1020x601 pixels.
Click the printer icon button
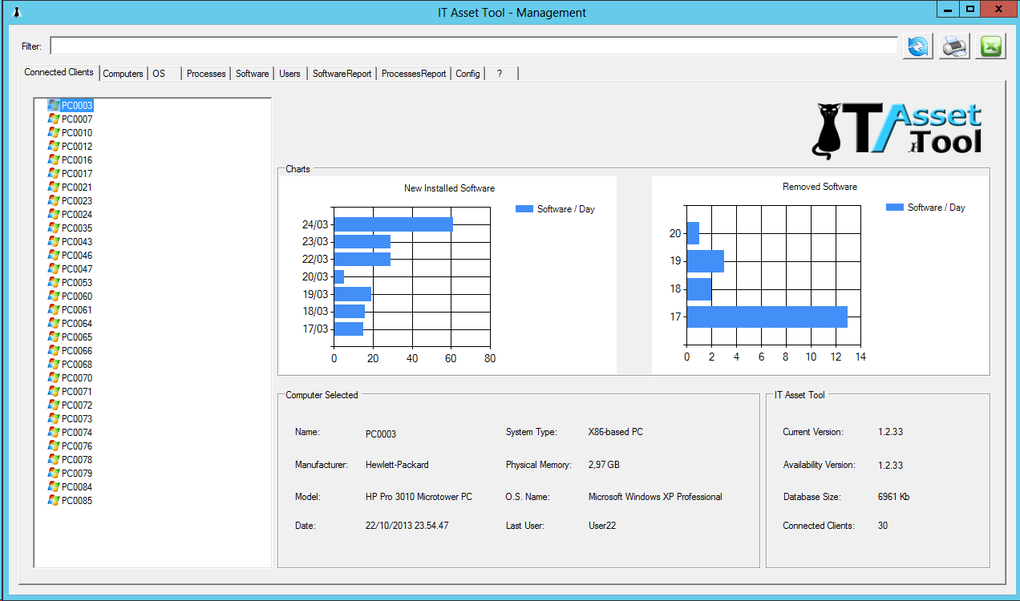pyautogui.click(x=954, y=46)
